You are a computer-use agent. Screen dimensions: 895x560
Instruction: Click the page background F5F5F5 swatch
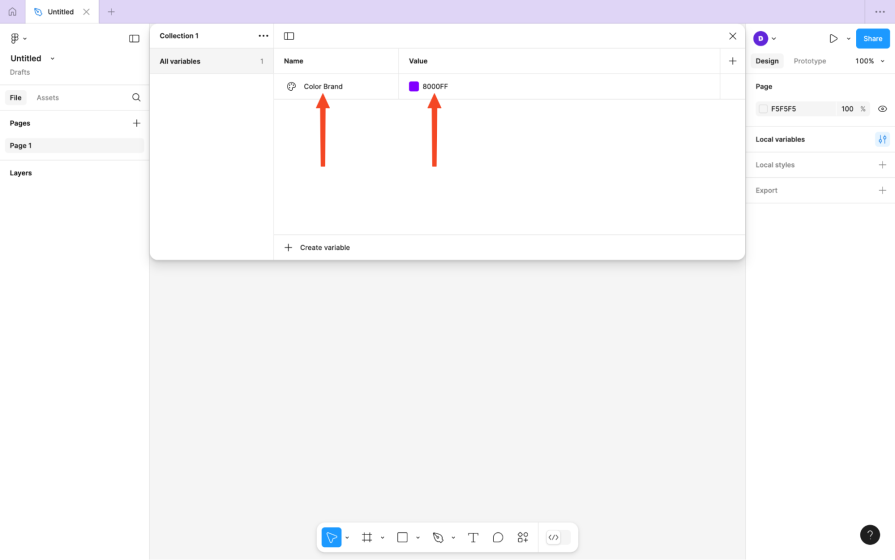763,109
